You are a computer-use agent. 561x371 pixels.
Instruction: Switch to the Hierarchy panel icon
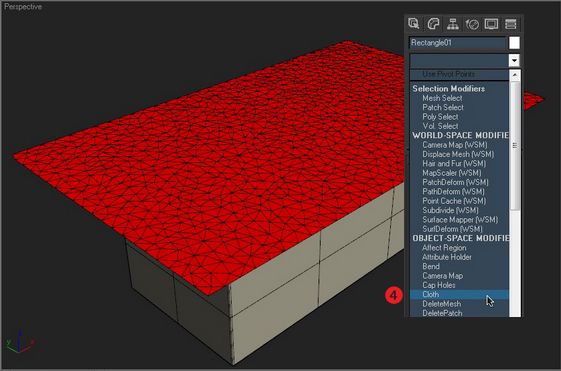pyautogui.click(x=453, y=24)
